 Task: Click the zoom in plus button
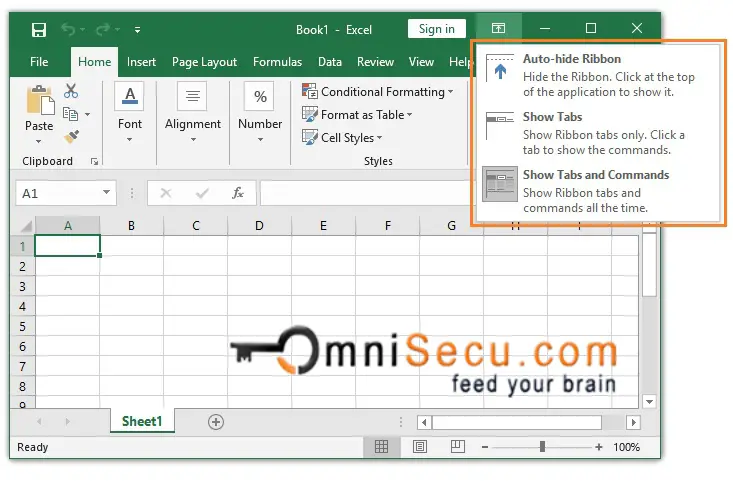tap(599, 447)
